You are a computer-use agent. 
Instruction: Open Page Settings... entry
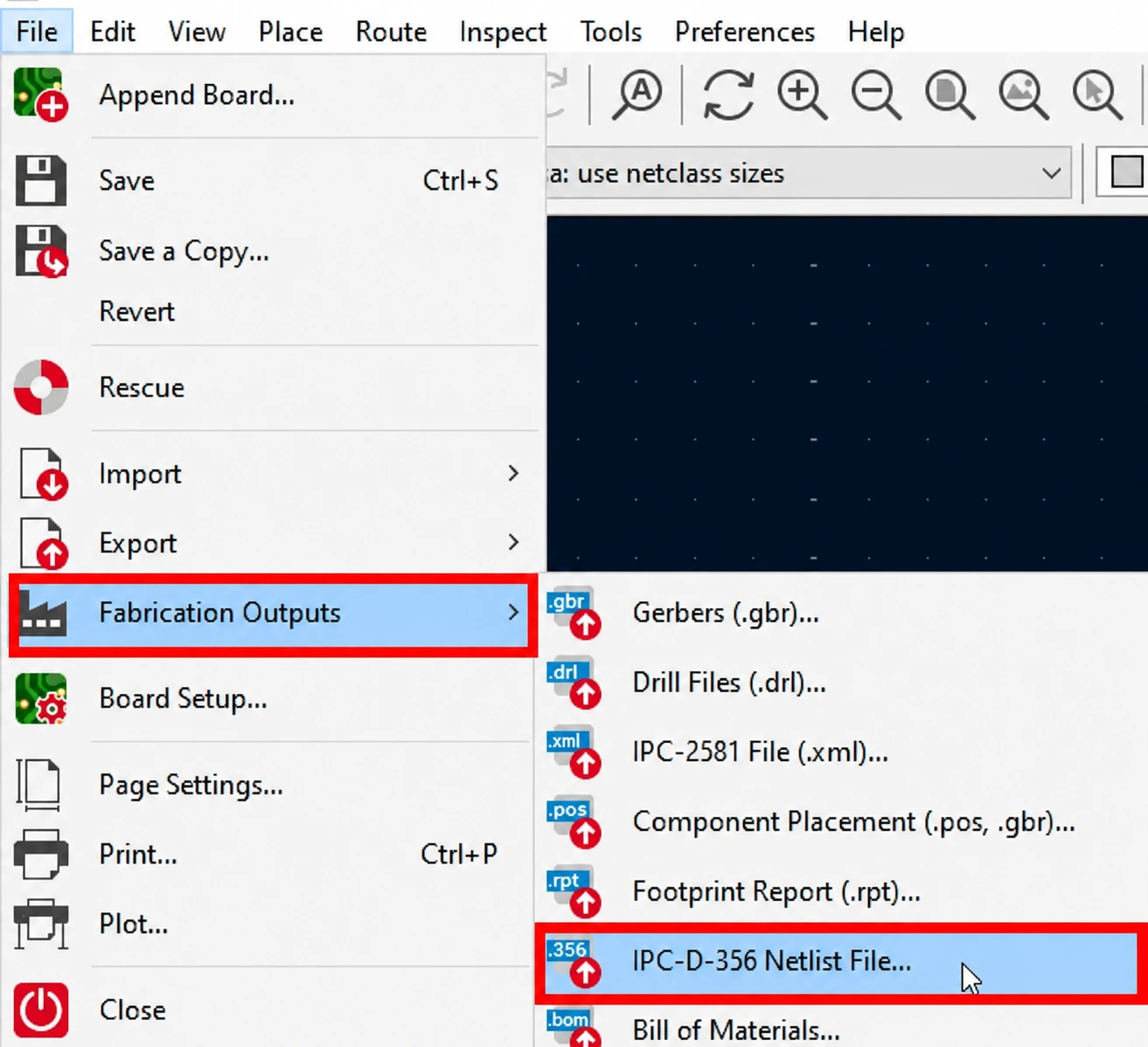coord(191,785)
